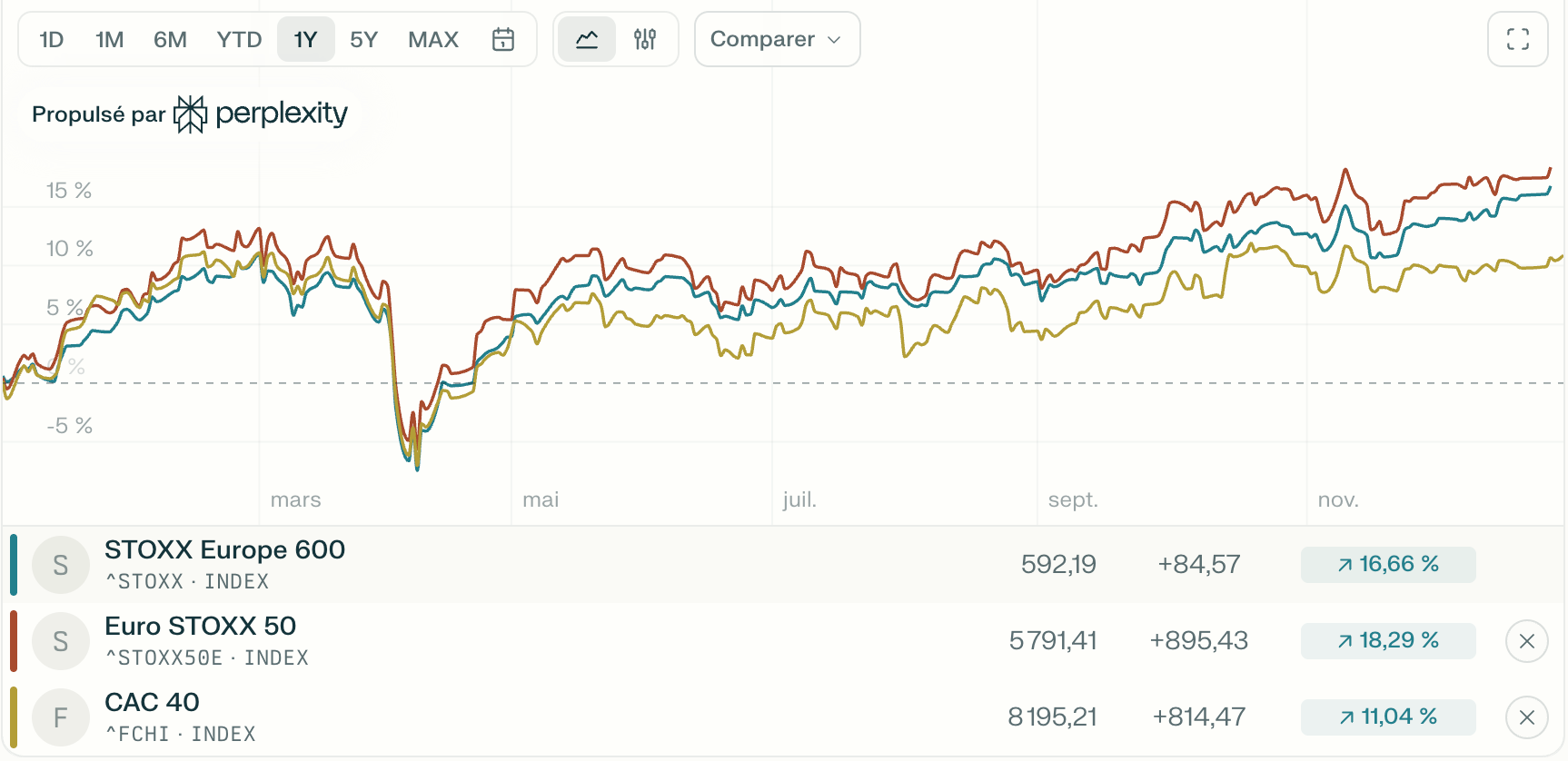Click the S avatar of Euro STOXX 50

point(61,641)
